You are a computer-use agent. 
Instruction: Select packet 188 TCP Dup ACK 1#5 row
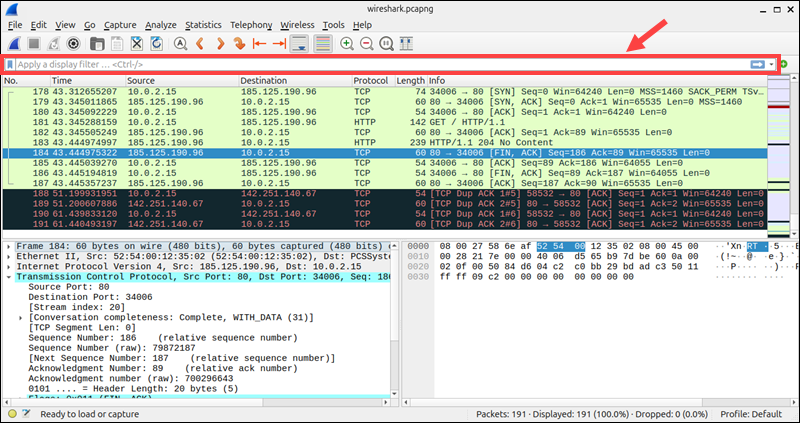click(385, 194)
